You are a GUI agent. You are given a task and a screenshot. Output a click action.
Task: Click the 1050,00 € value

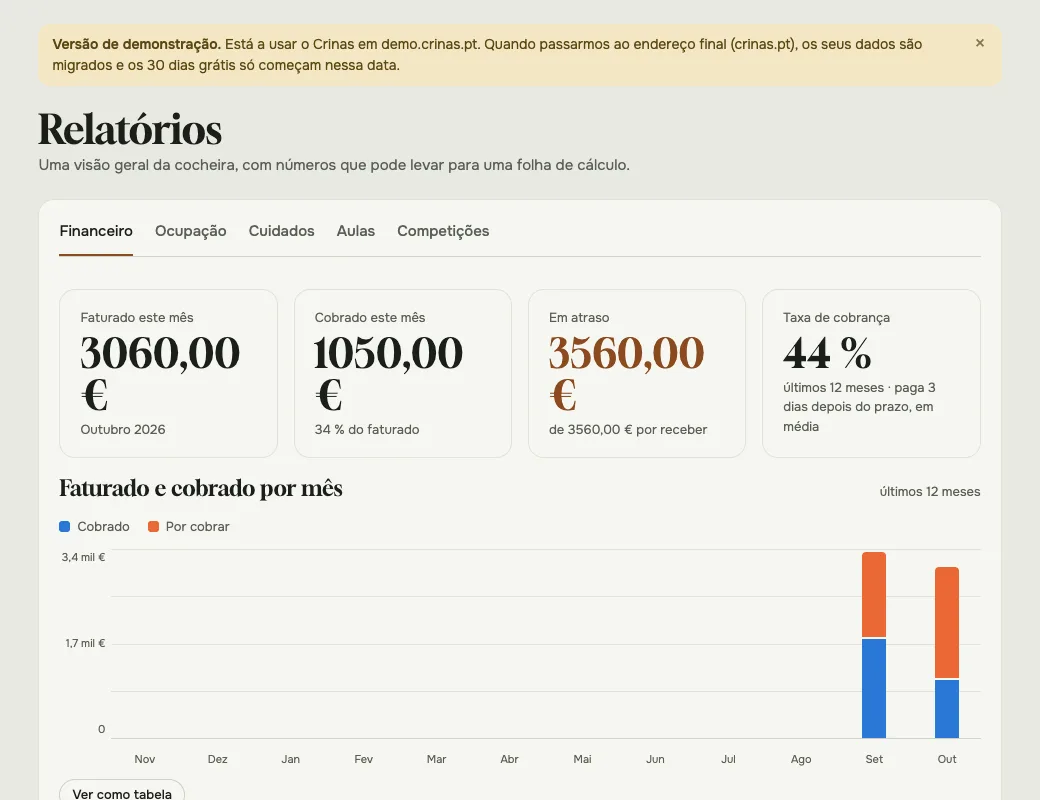pos(388,373)
